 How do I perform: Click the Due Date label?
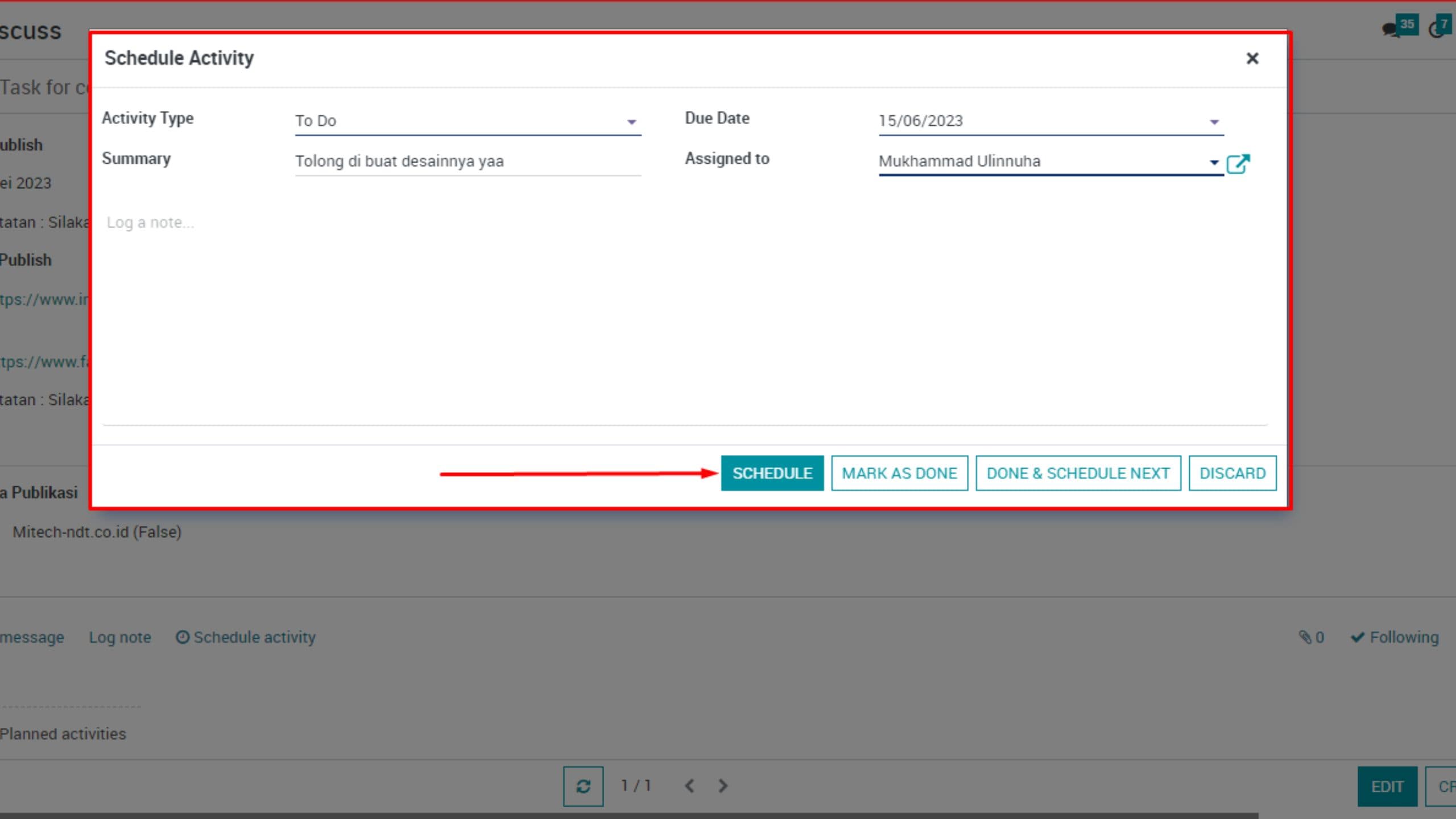(x=717, y=118)
